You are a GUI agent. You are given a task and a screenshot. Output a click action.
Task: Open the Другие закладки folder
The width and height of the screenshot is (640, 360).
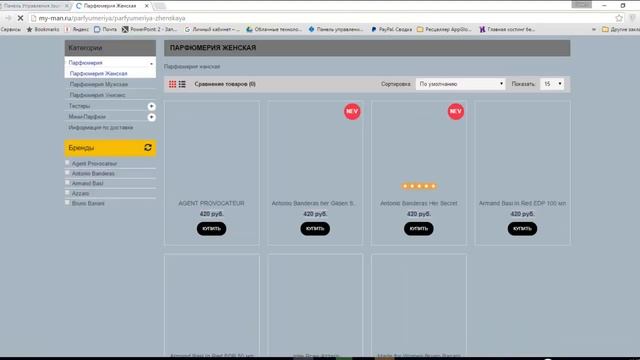(x=621, y=29)
